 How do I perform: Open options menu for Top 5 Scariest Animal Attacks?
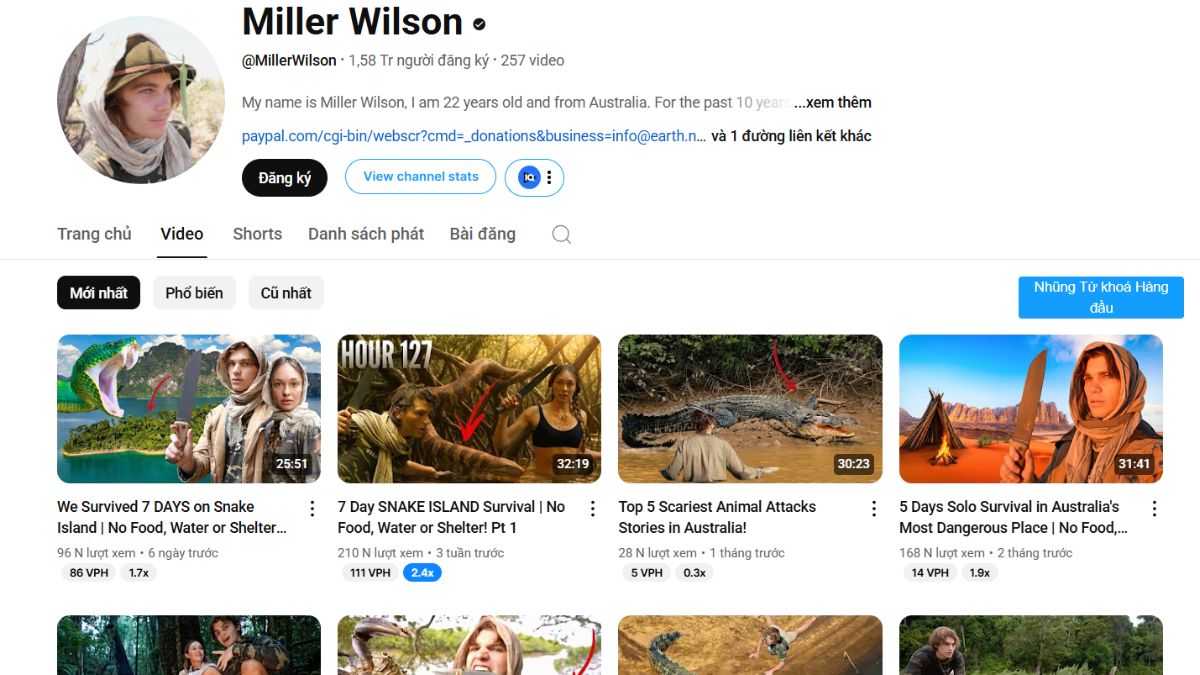coord(873,508)
